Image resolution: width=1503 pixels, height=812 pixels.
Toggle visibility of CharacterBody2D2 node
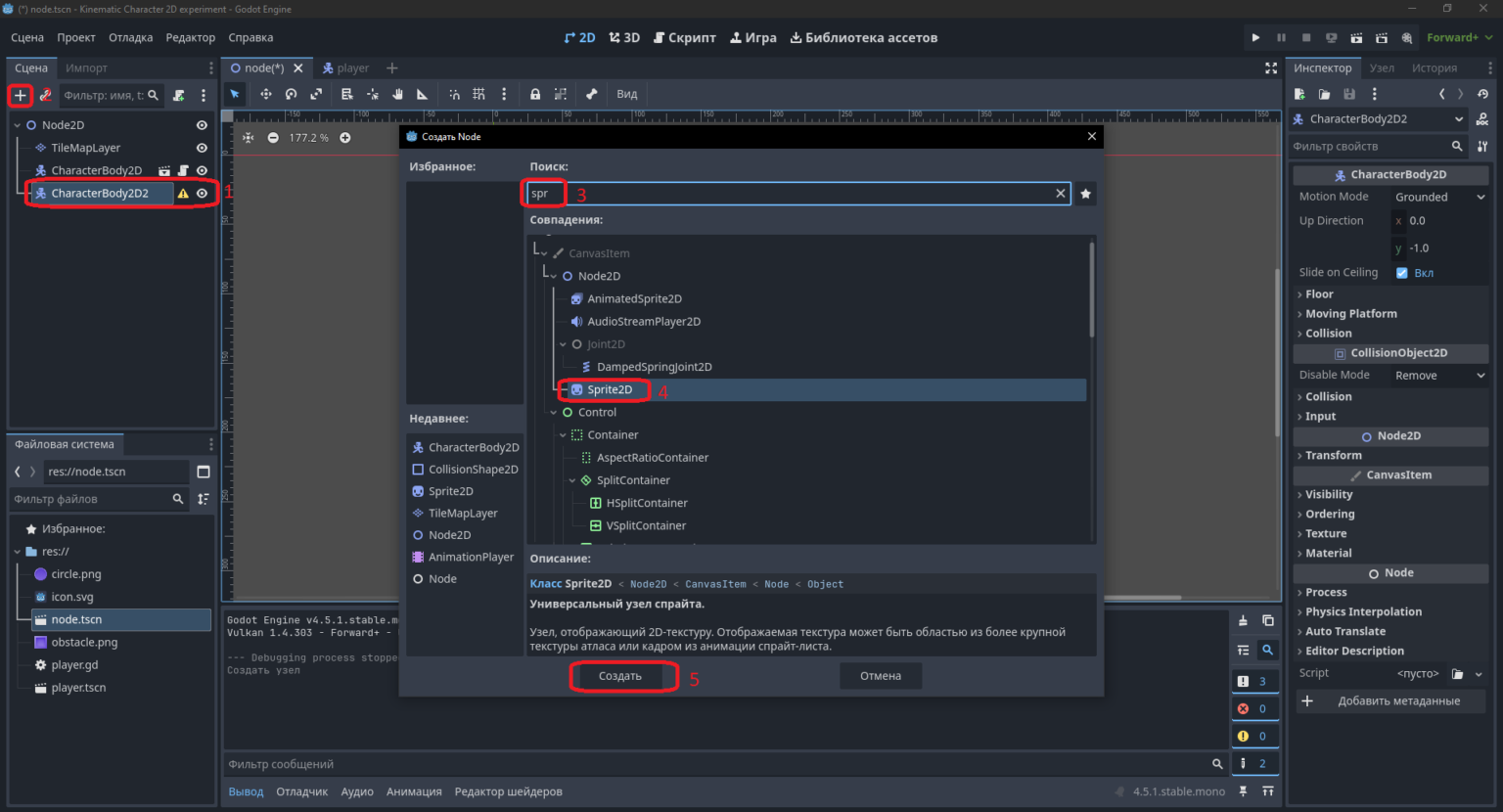point(202,193)
